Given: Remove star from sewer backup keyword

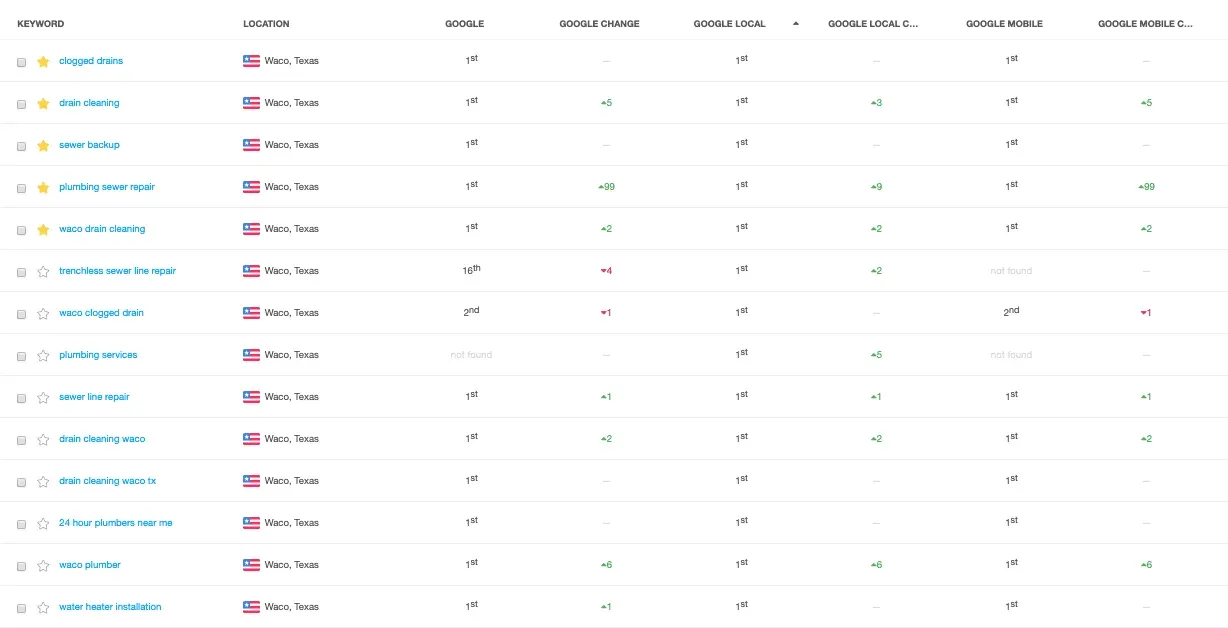Looking at the screenshot, I should pos(43,146).
